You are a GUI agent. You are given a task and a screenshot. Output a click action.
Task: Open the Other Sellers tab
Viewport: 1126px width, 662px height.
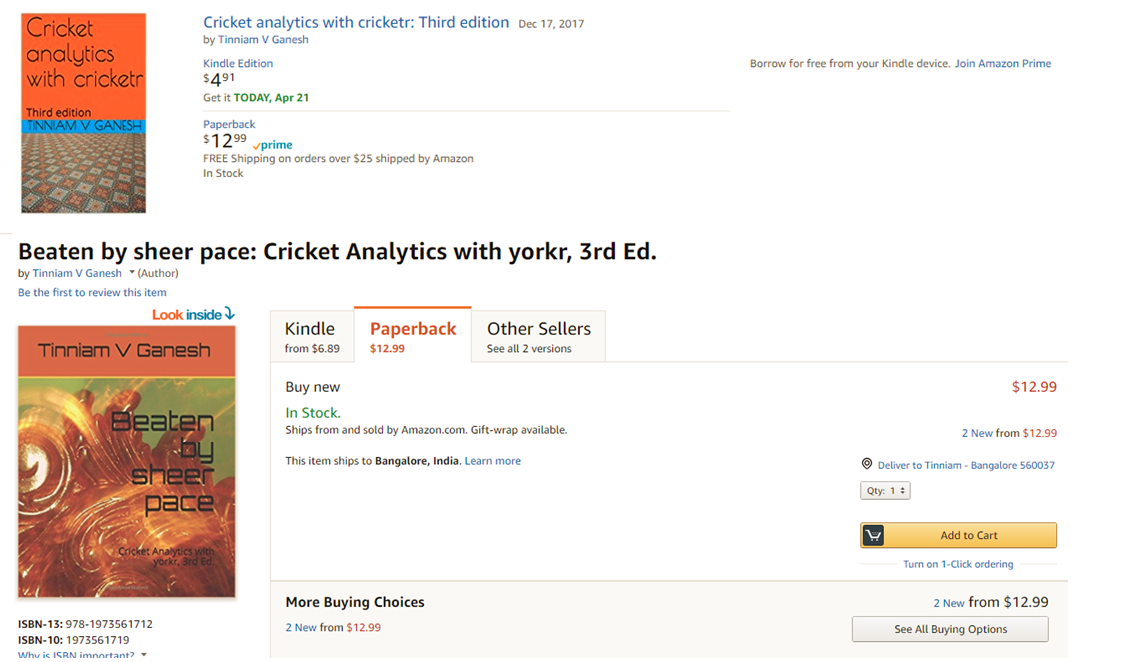(x=537, y=335)
